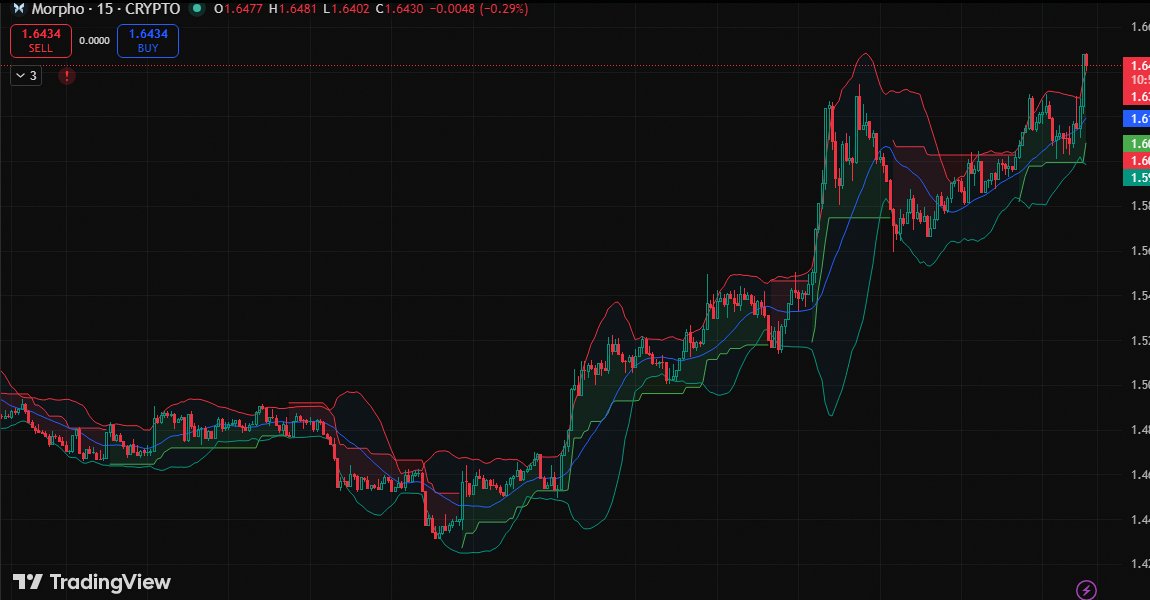
Task: Click the green market status dot
Action: [196, 9]
